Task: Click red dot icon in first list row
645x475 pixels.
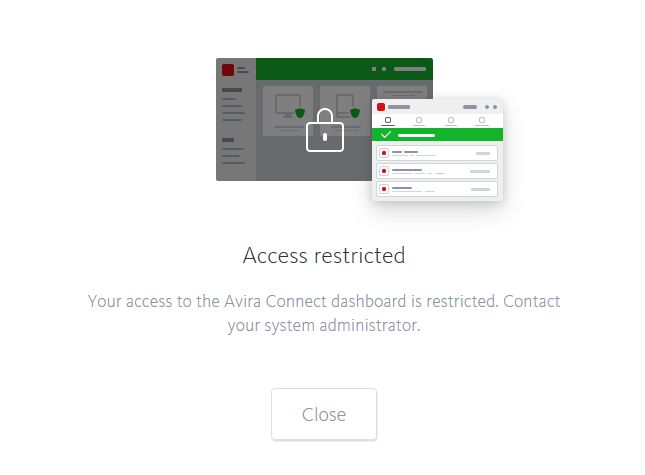Action: (384, 153)
